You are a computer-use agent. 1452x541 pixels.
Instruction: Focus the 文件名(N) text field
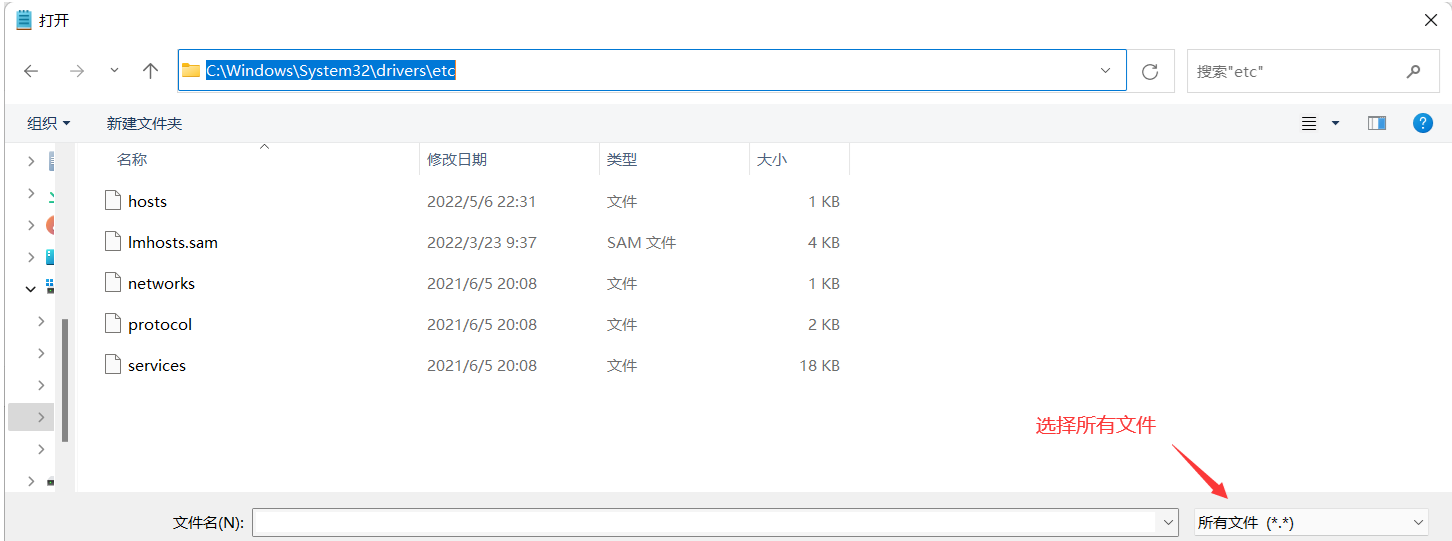tap(704, 522)
